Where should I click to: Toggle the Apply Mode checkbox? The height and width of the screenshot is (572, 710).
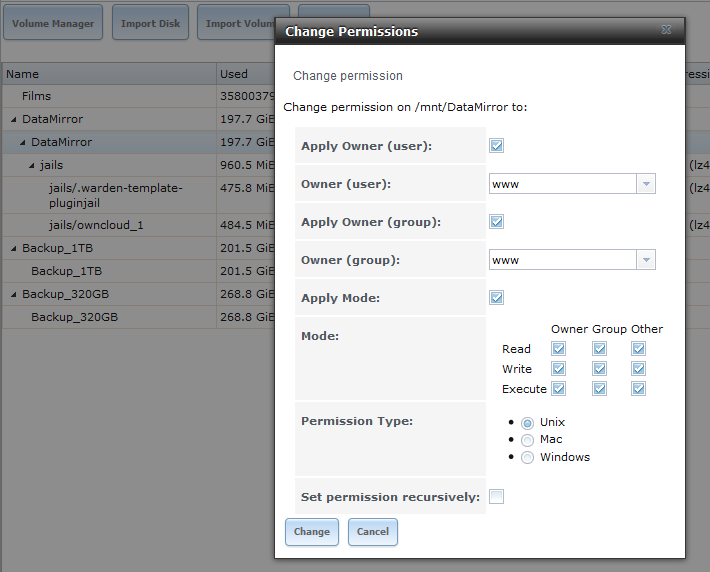point(496,298)
